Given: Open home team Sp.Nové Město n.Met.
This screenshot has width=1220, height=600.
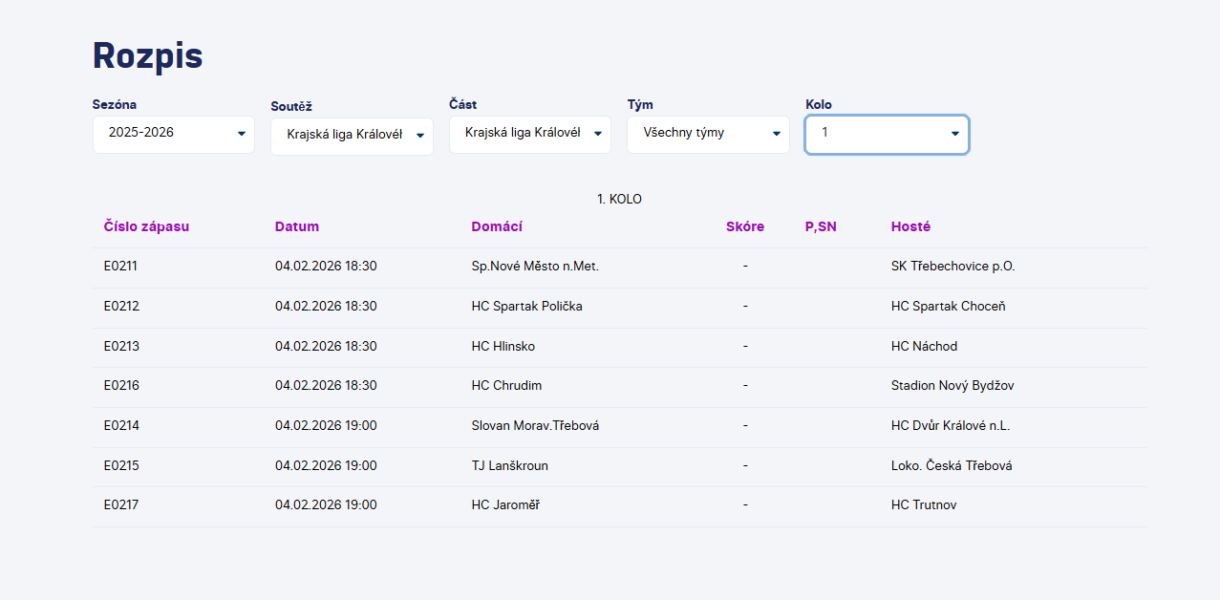Looking at the screenshot, I should pos(534,267).
